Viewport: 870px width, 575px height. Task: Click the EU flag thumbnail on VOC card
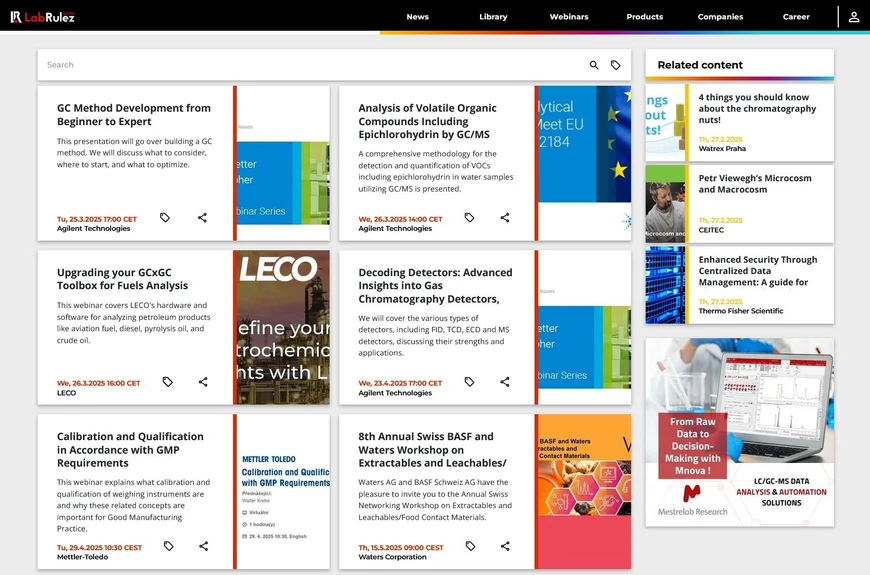coord(585,163)
